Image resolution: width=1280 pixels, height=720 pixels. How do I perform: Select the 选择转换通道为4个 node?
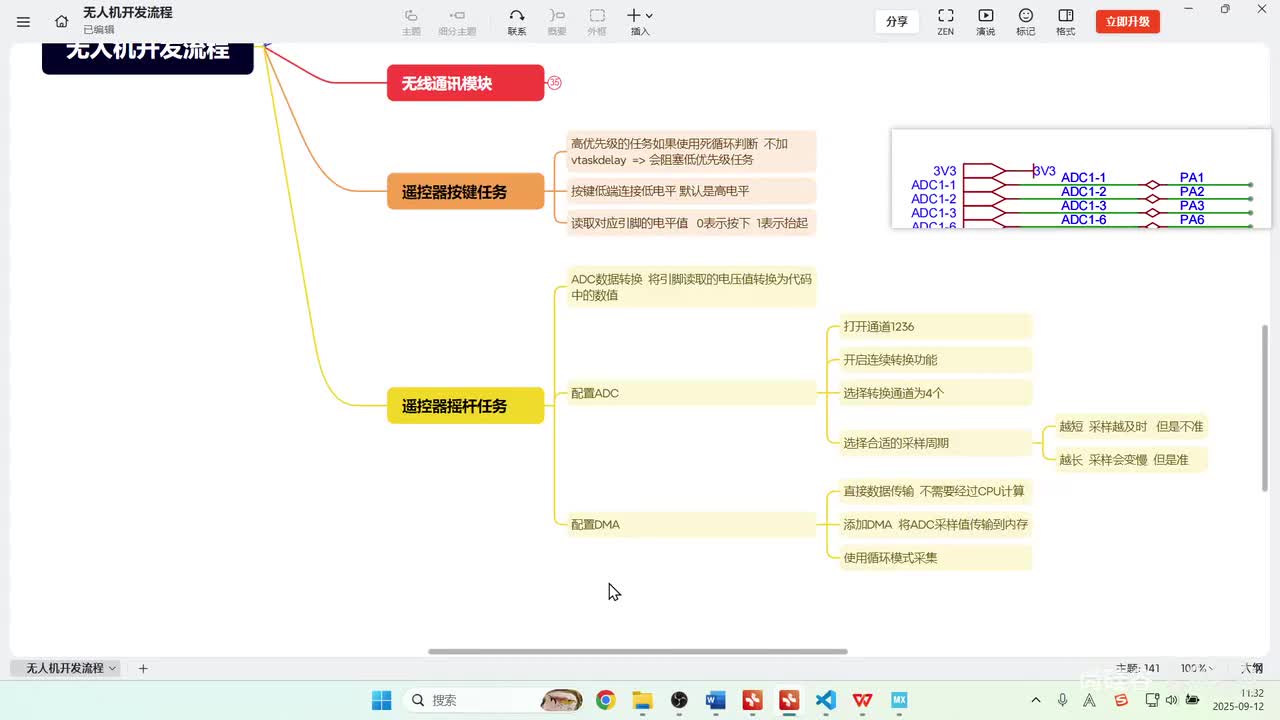pyautogui.click(x=935, y=393)
